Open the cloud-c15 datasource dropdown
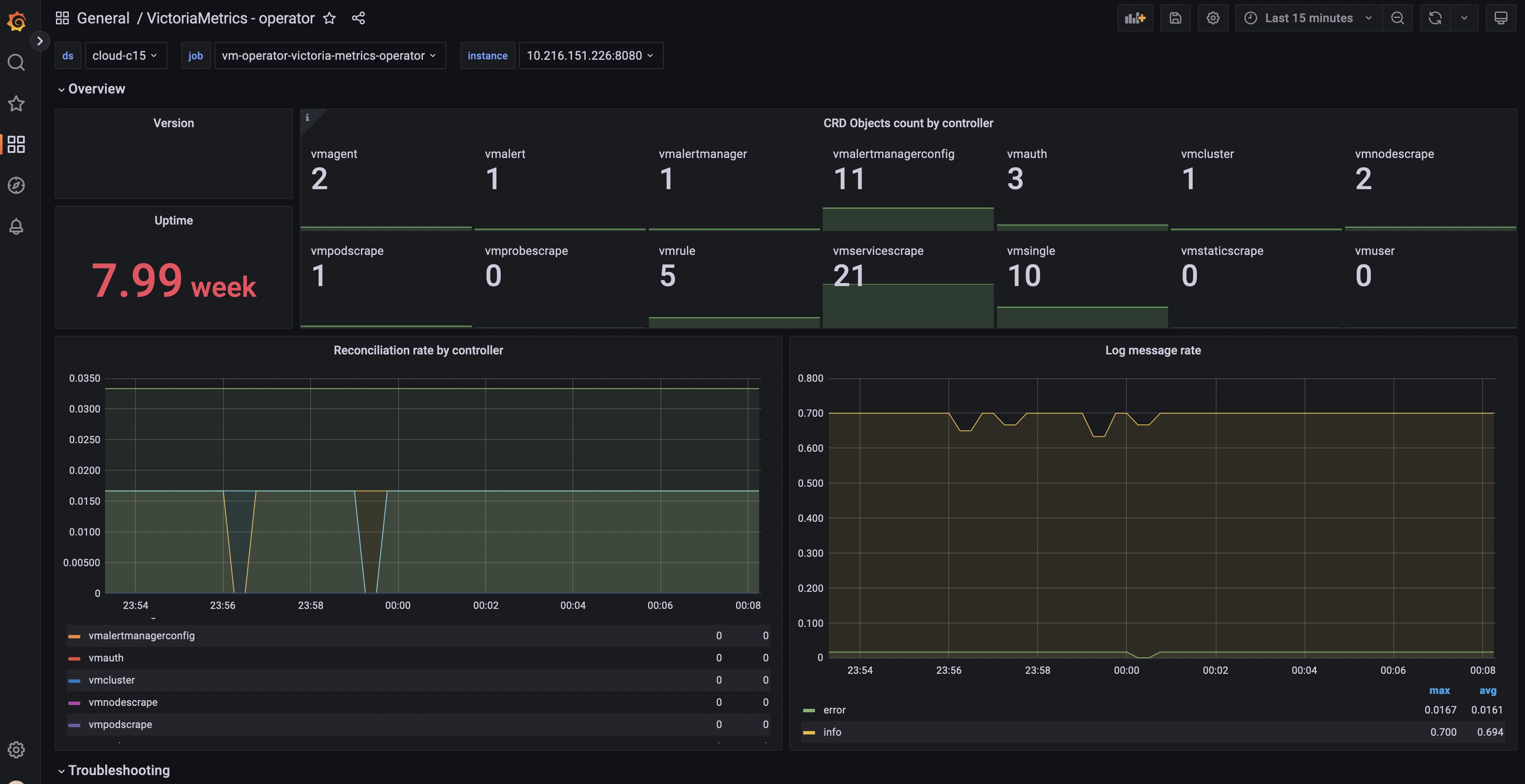The image size is (1525, 784). [x=125, y=56]
